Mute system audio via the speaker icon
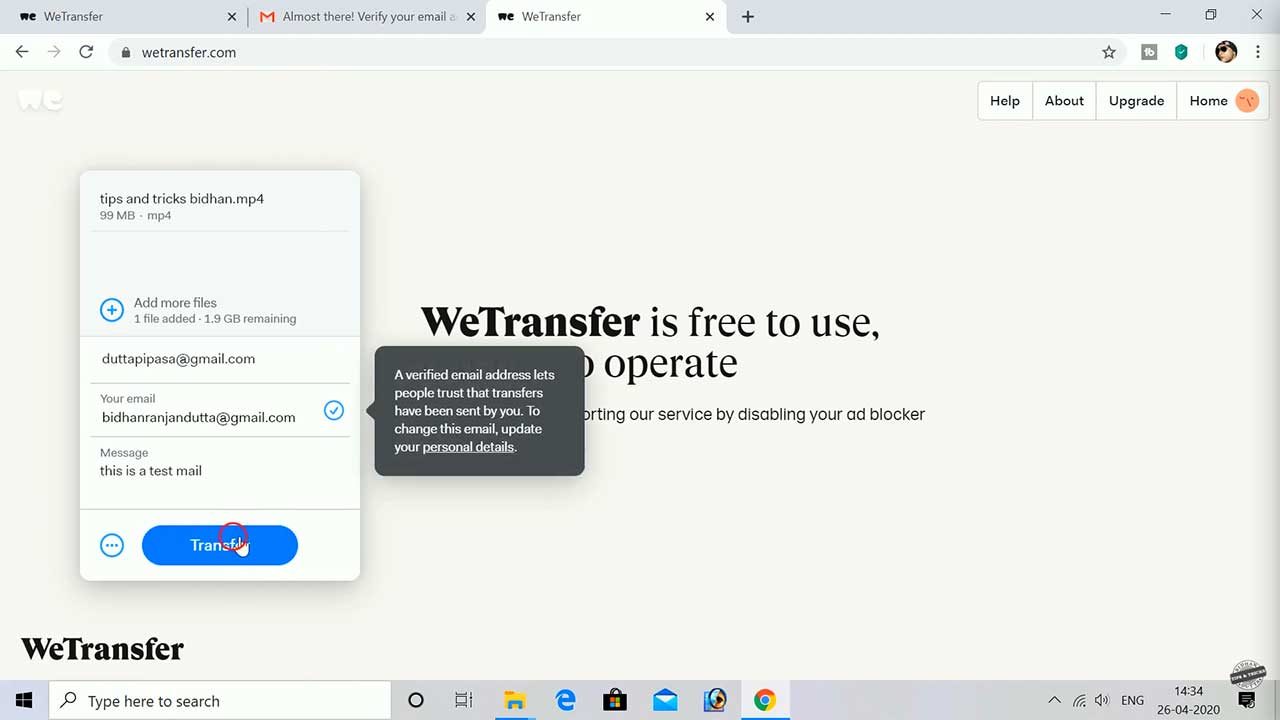 click(1101, 700)
